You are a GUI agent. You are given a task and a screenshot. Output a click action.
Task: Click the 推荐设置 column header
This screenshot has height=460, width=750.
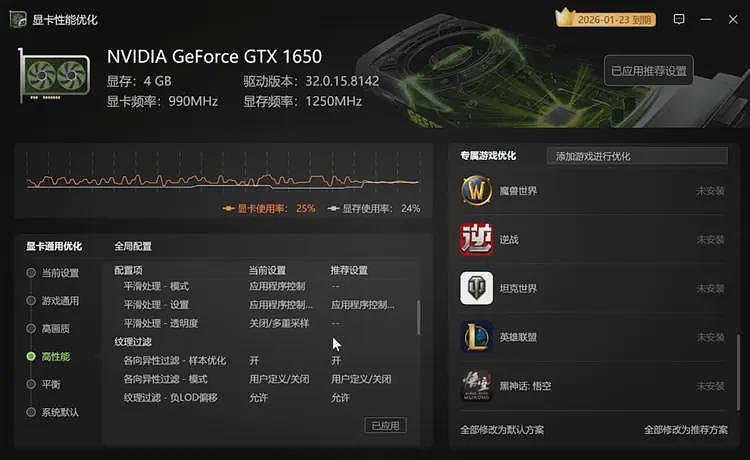point(349,270)
